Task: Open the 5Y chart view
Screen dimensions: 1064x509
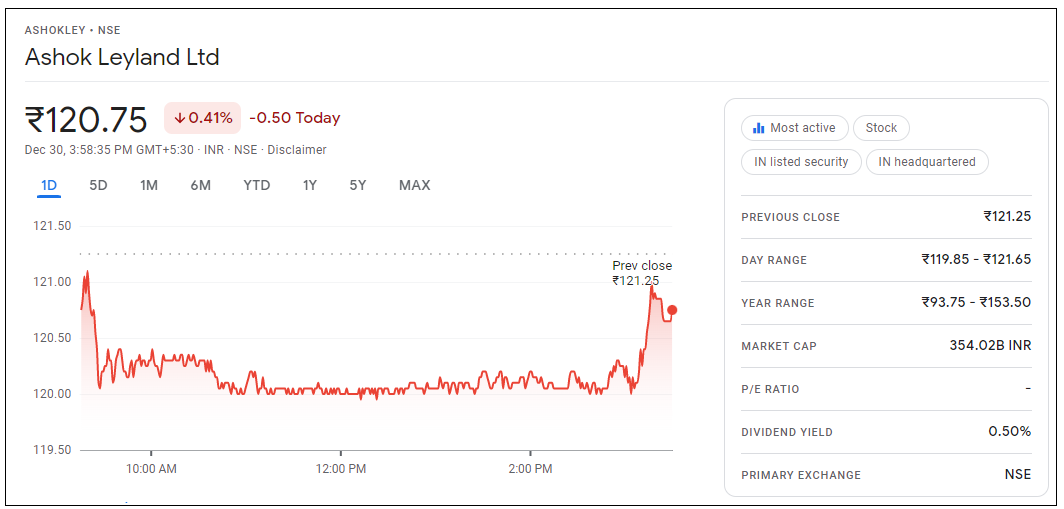Action: [358, 185]
